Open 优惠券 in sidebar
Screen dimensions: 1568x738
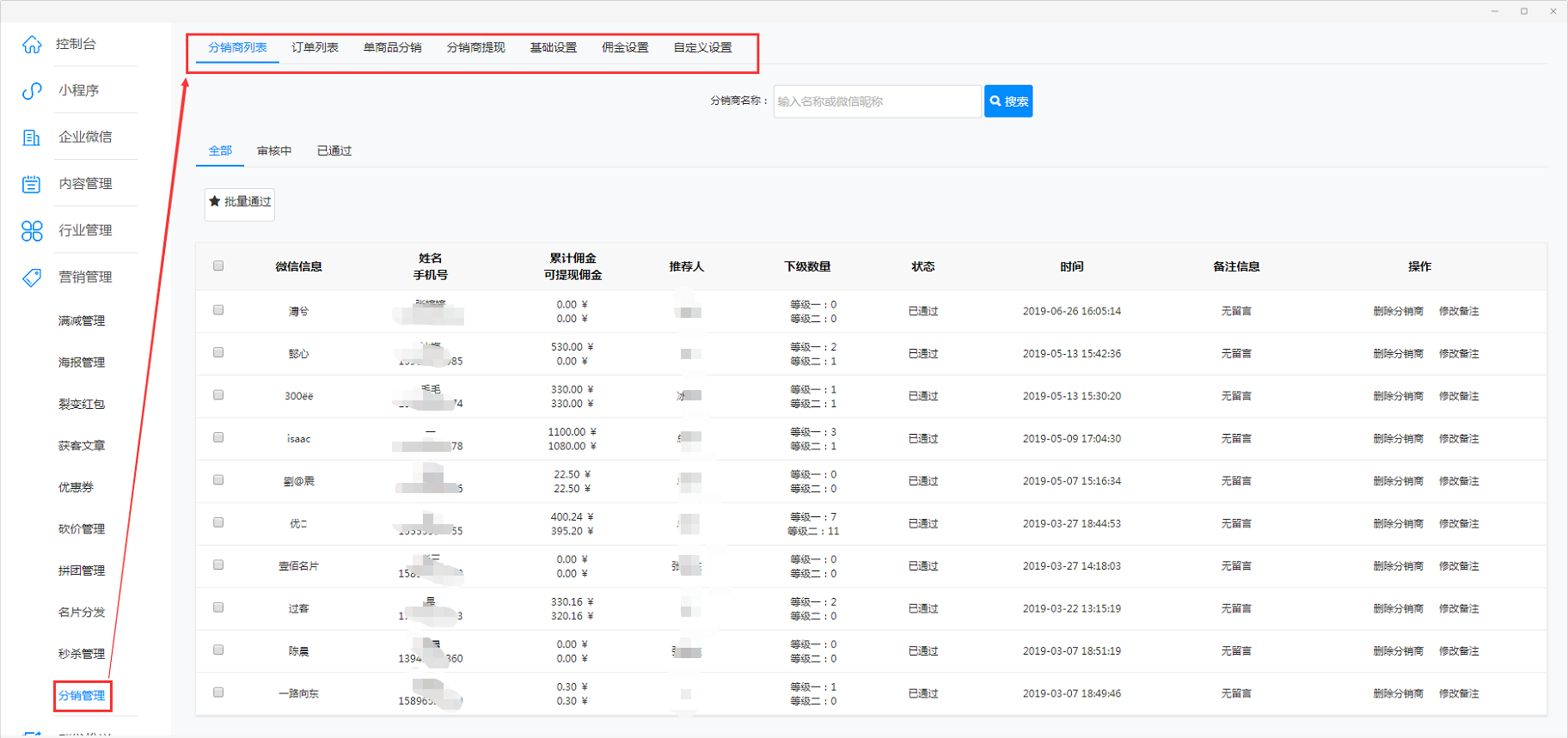(x=76, y=487)
